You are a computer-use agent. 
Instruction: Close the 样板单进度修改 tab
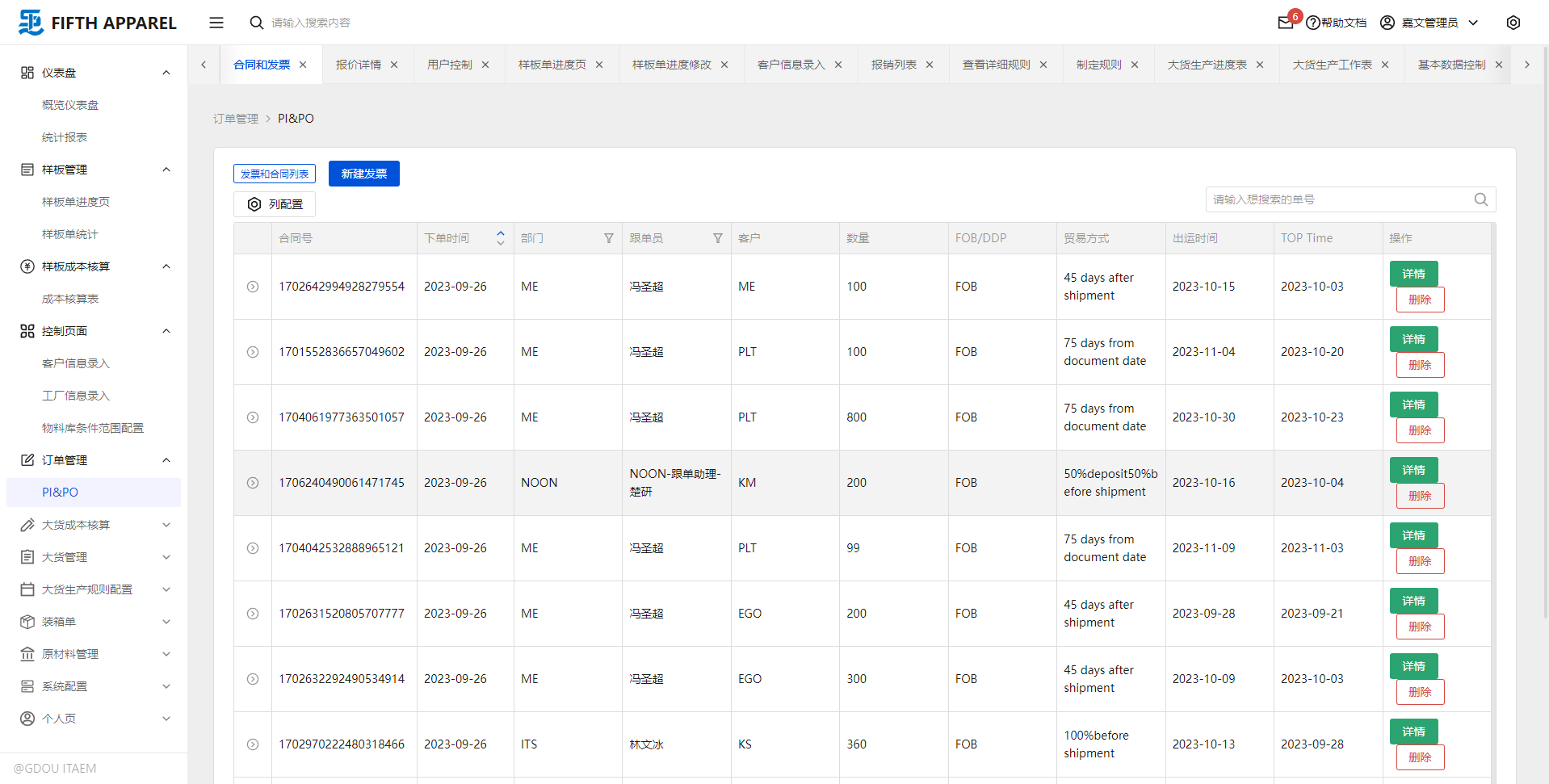coord(724,65)
